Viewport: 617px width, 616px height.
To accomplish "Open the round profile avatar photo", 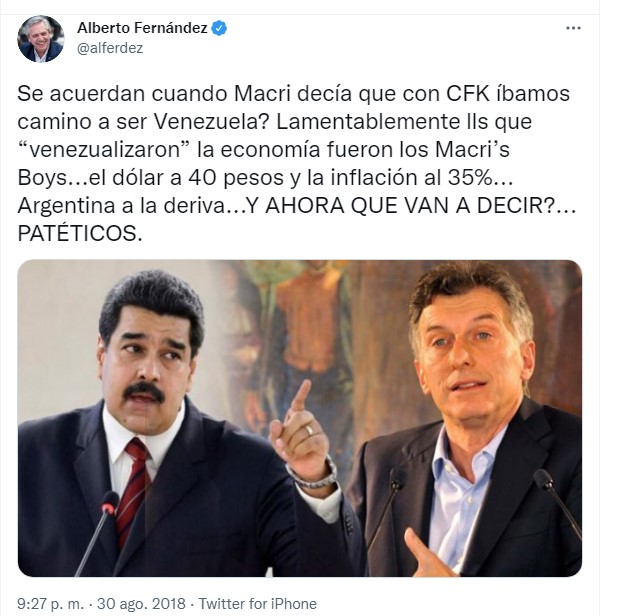I will coord(41,39).
